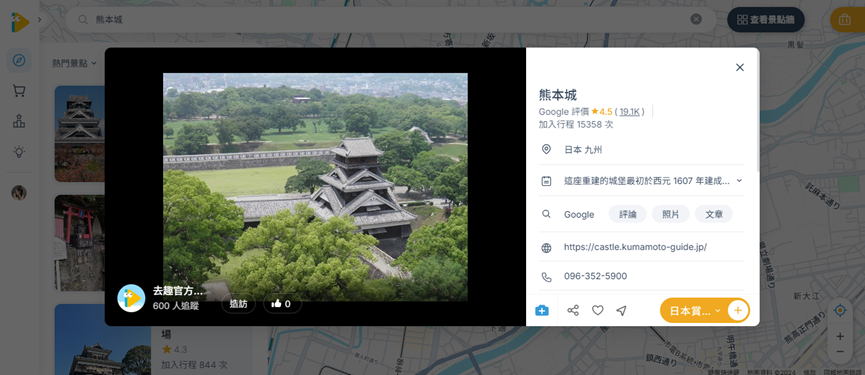Click the 日本 九州 location row
865x375 pixels.
point(641,149)
